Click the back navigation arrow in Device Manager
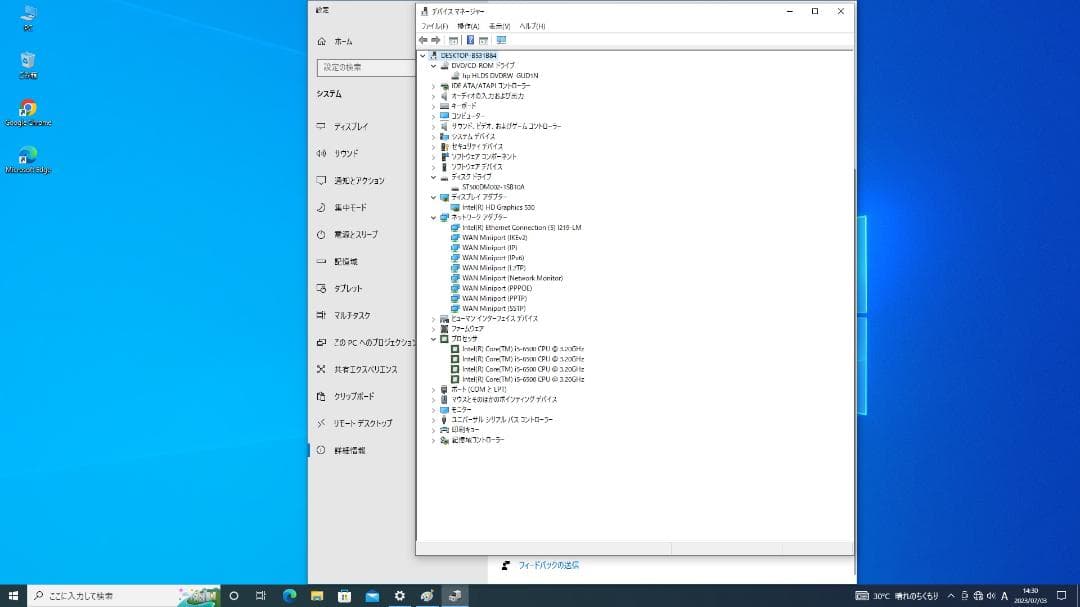1080x607 pixels. [423, 40]
